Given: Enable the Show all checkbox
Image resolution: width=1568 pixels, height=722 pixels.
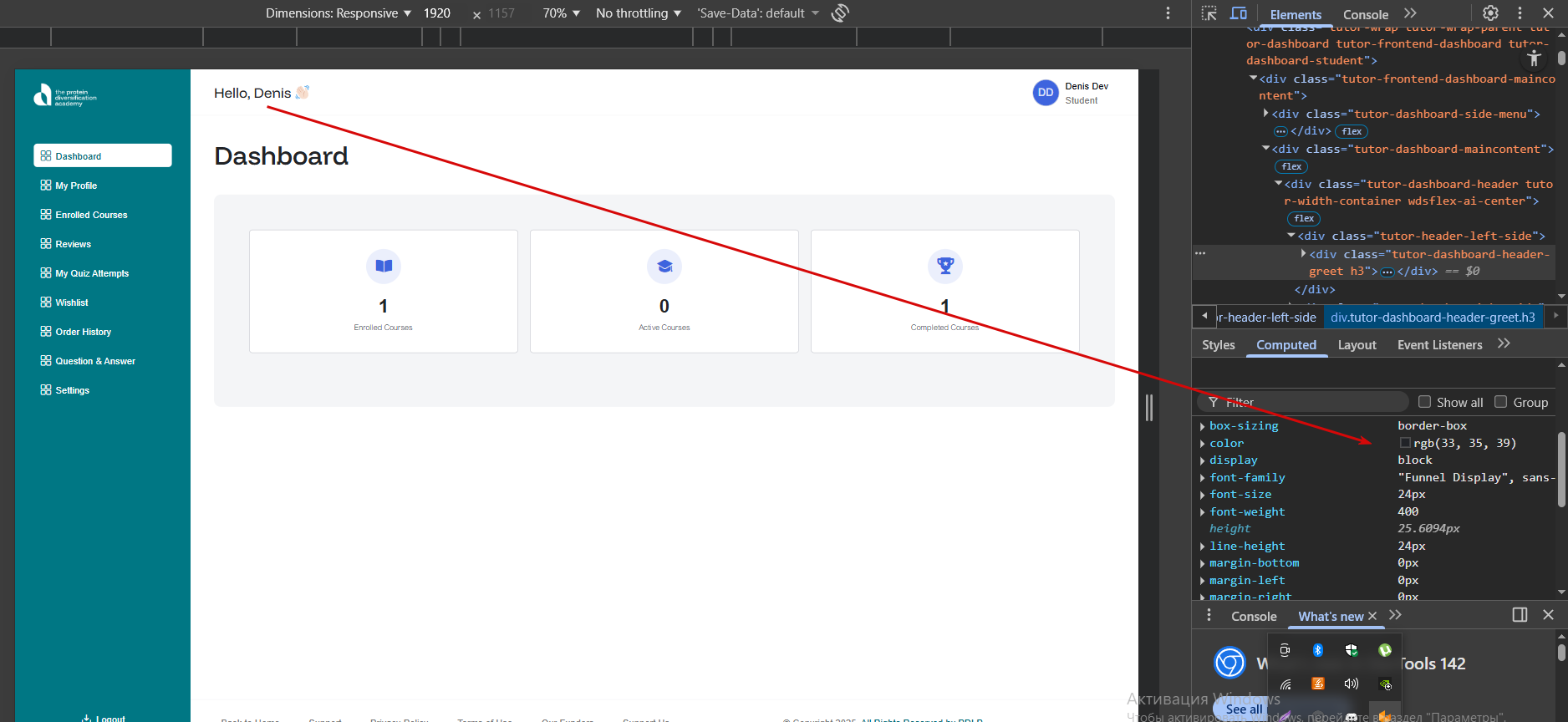Looking at the screenshot, I should coord(1424,402).
